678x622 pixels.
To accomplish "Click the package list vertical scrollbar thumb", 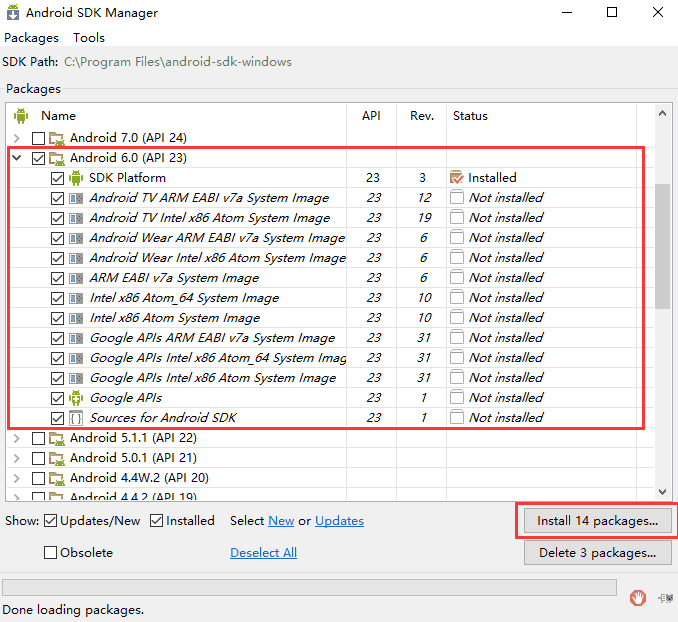I will pos(662,247).
